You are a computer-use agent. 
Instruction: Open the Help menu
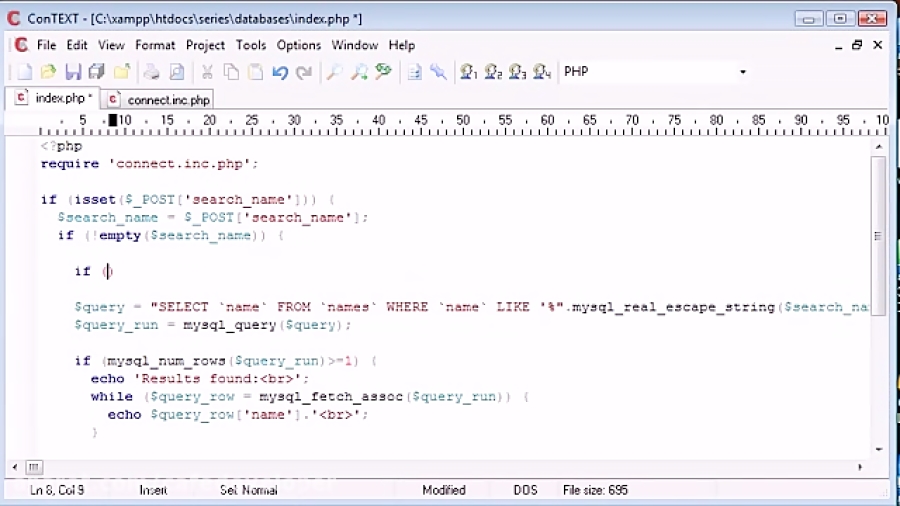402,45
